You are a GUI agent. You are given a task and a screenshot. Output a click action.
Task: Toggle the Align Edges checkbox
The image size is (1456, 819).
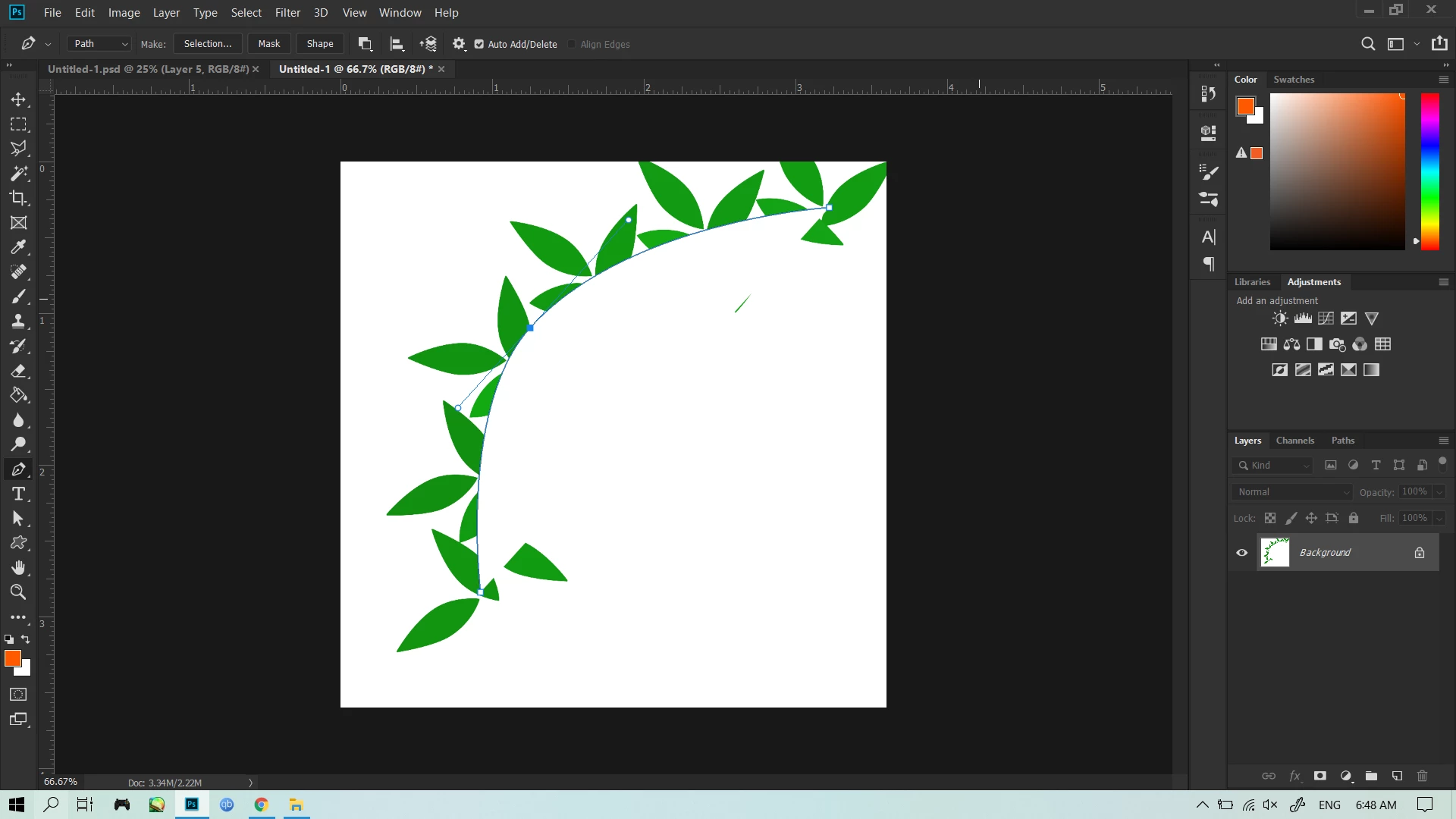[x=572, y=44]
